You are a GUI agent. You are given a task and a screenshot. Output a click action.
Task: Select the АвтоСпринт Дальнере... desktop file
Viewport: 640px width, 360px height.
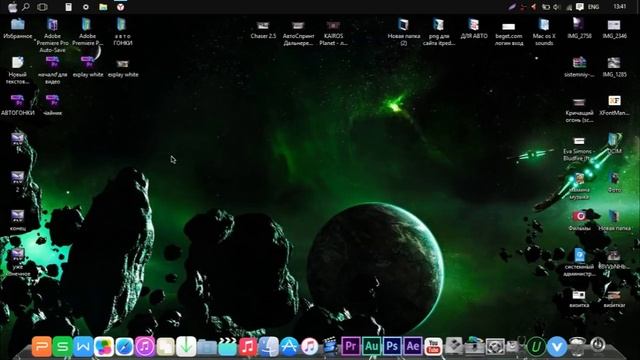pos(298,33)
